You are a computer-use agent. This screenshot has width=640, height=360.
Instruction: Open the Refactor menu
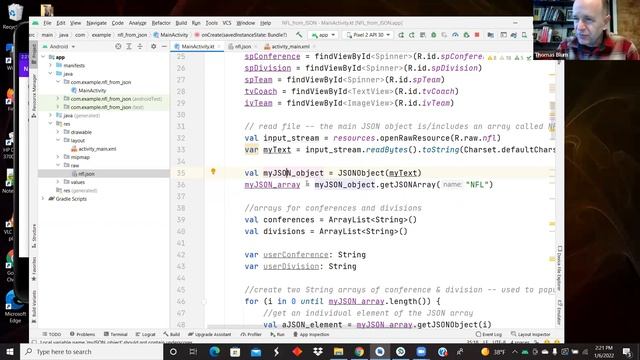click(161, 23)
